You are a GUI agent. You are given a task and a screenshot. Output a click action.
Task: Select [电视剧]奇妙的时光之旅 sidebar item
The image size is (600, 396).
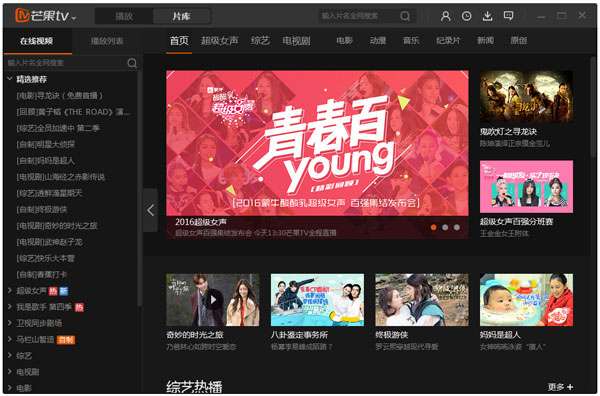coord(57,226)
